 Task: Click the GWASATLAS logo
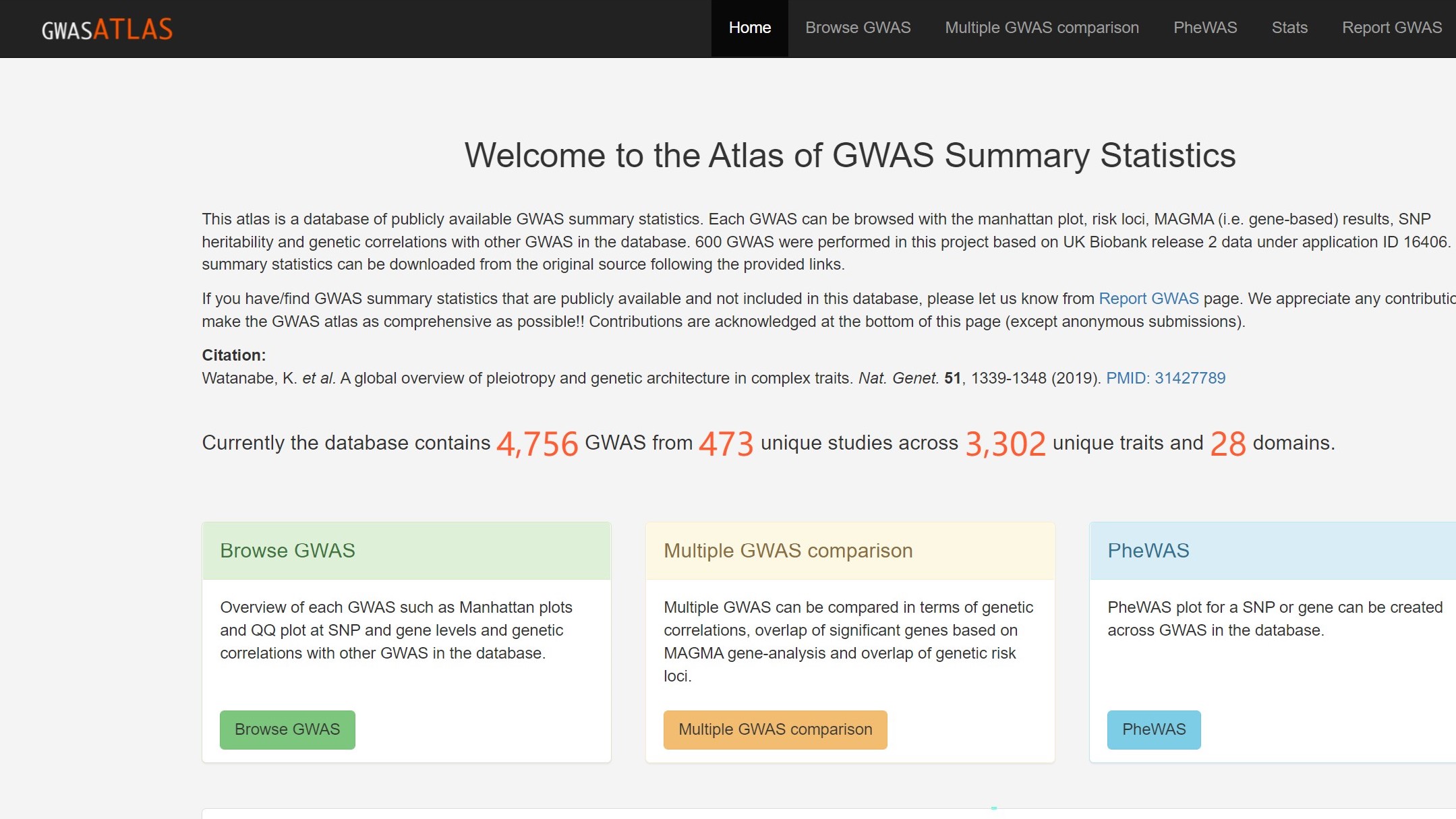coord(107,29)
